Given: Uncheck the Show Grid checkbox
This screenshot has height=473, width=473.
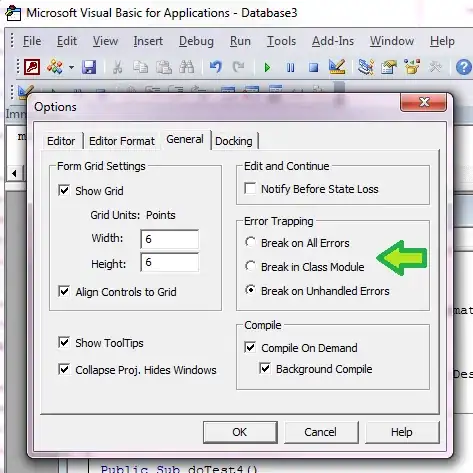Looking at the screenshot, I should pos(64,190).
